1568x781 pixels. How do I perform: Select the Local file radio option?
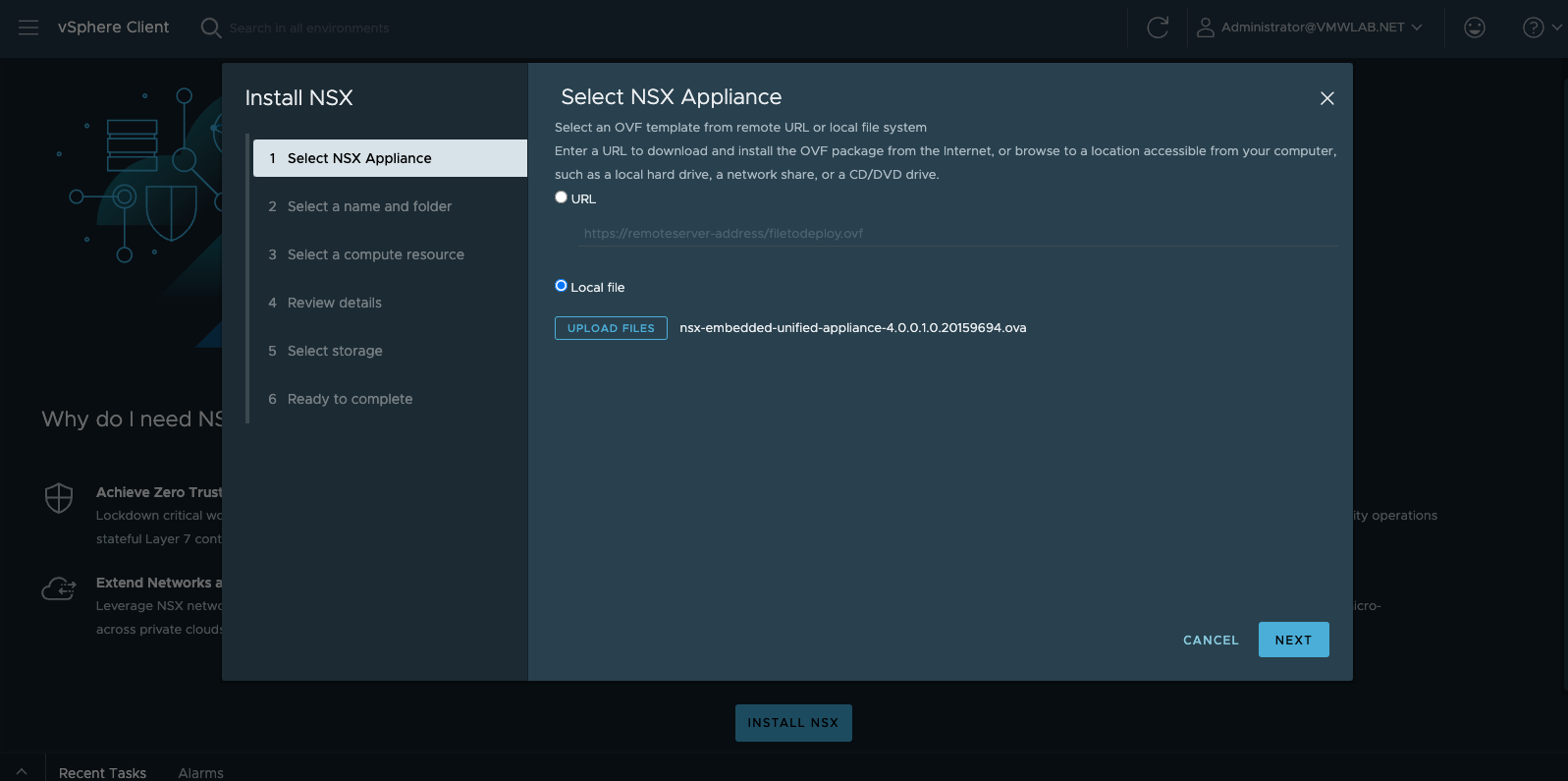click(561, 286)
